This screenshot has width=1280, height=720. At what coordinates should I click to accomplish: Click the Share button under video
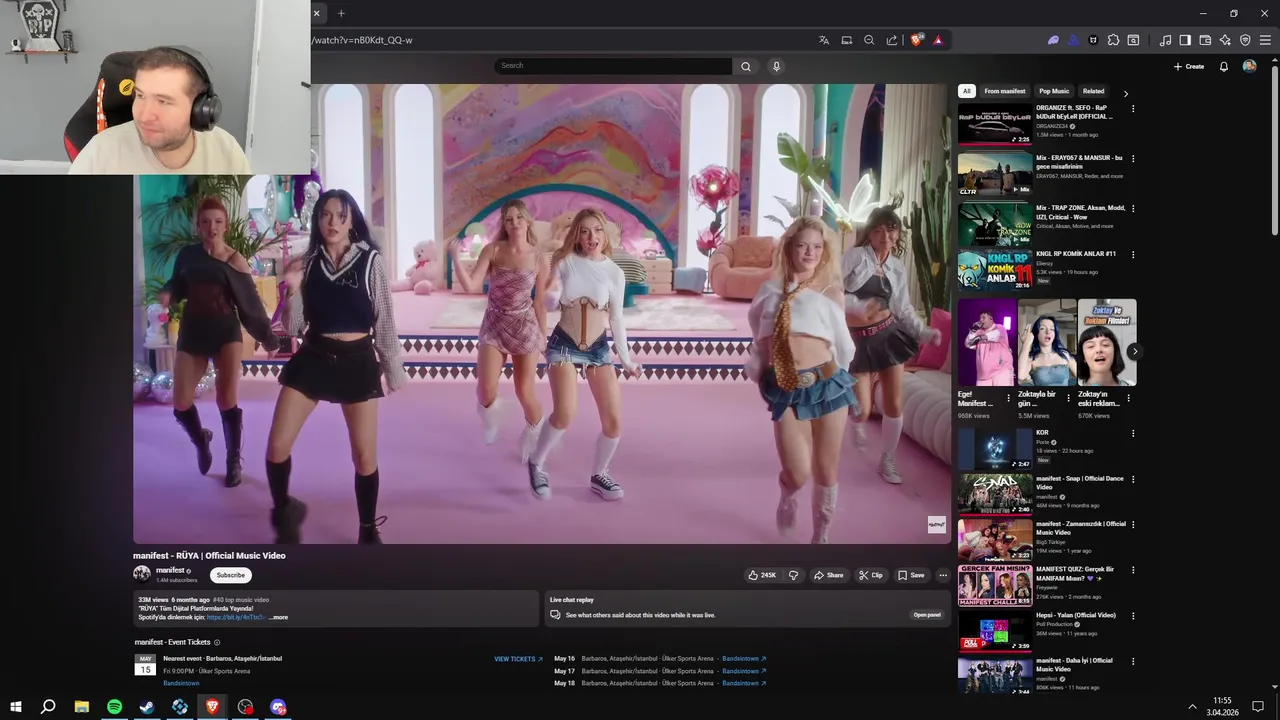pyautogui.click(x=828, y=575)
